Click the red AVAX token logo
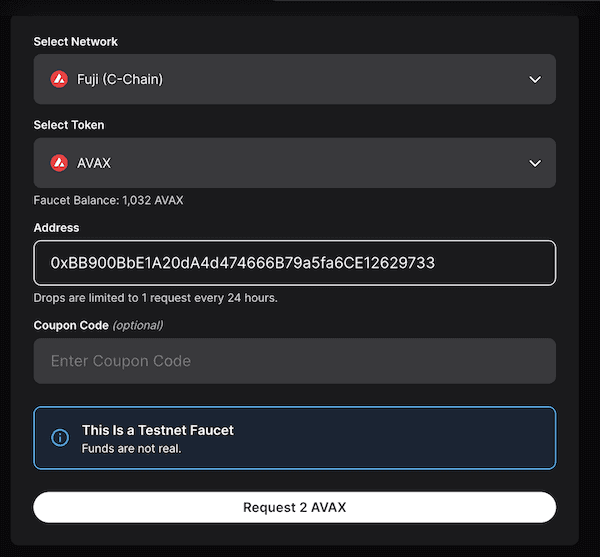This screenshot has height=557, width=600. [59, 163]
